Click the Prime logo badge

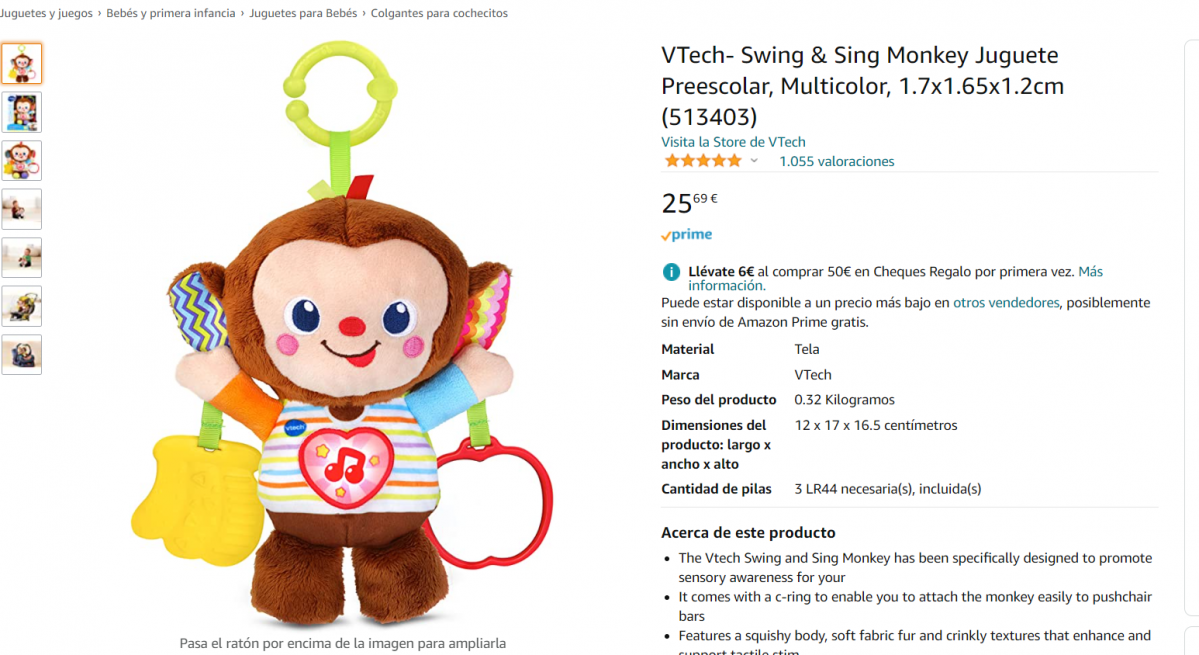(687, 235)
